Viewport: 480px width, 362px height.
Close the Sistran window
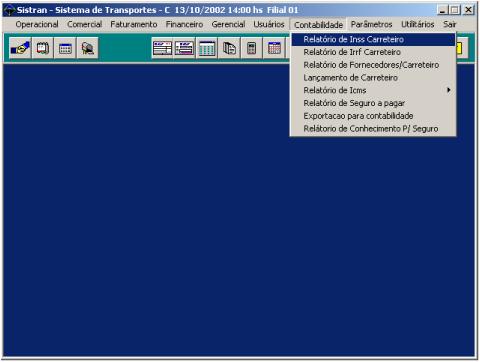click(468, 10)
